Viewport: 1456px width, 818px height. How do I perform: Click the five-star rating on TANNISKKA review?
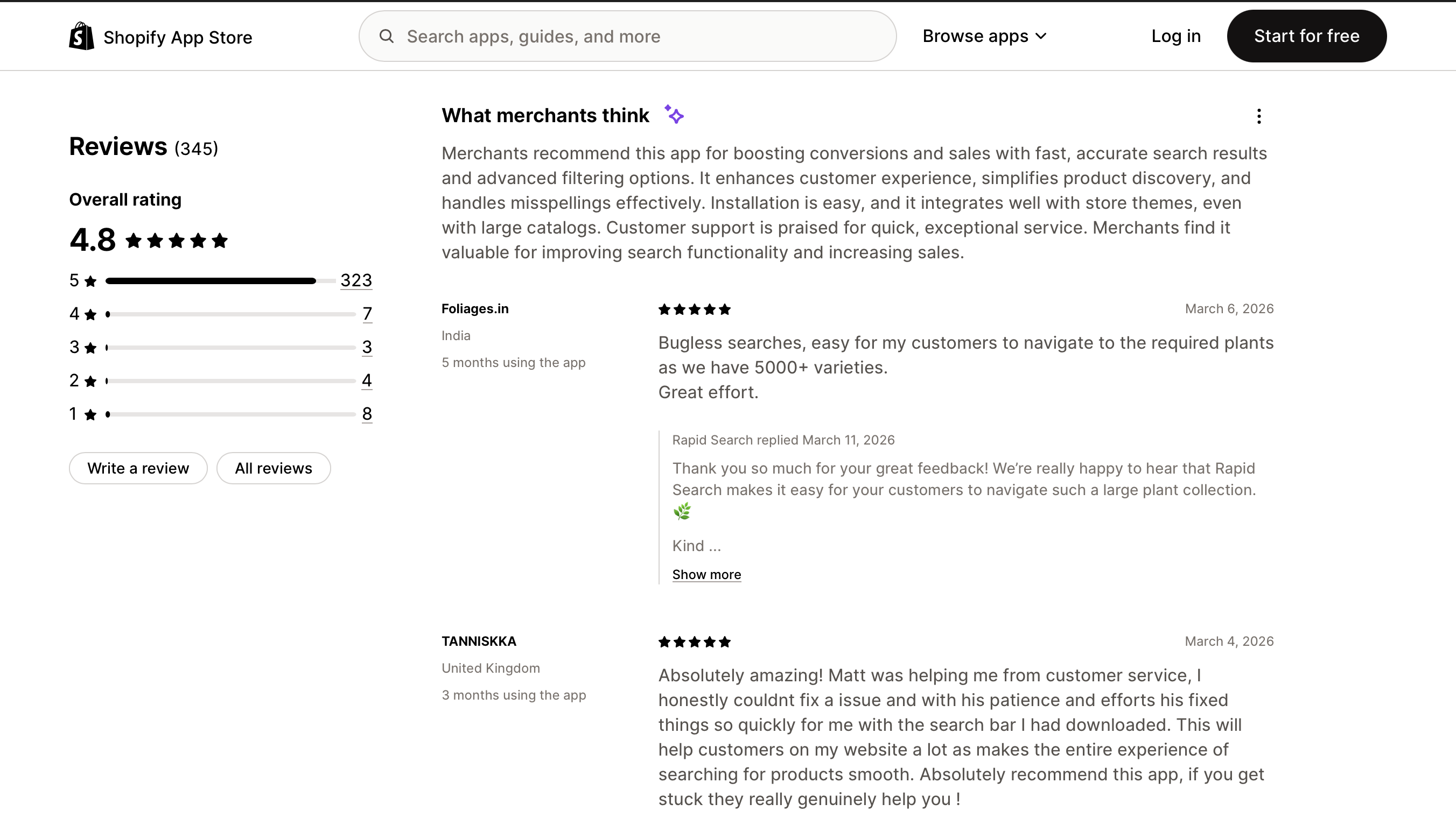[x=695, y=641]
